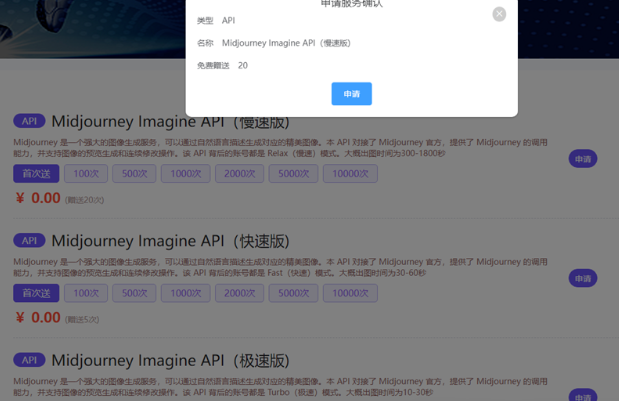Viewport: 619px width, 401px height.
Task: Close the 申请服务确认 dialog with the X icon
Action: pos(499,14)
